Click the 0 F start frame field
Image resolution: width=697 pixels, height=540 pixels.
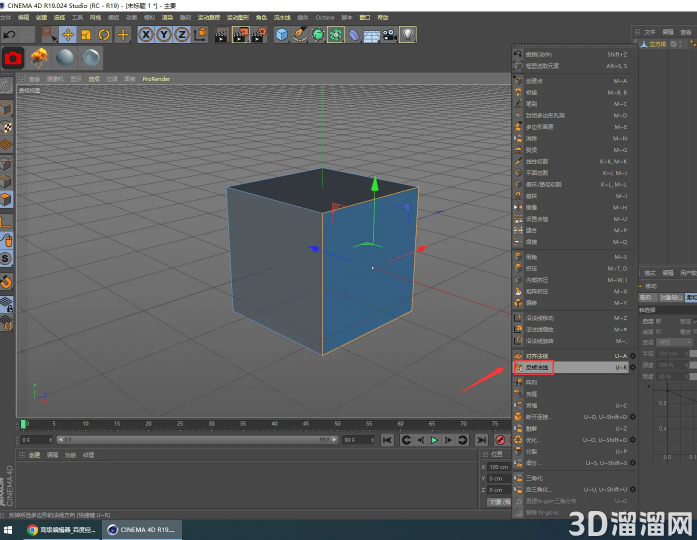pos(37,440)
